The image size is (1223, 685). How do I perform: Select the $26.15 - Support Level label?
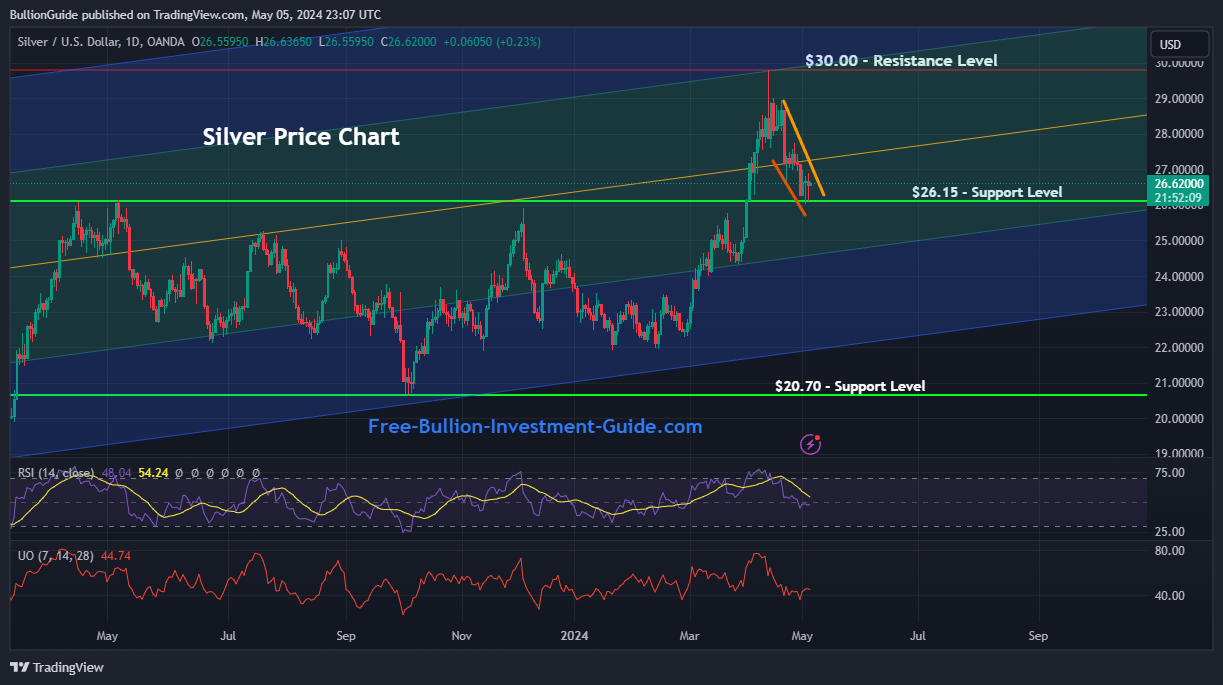click(987, 192)
